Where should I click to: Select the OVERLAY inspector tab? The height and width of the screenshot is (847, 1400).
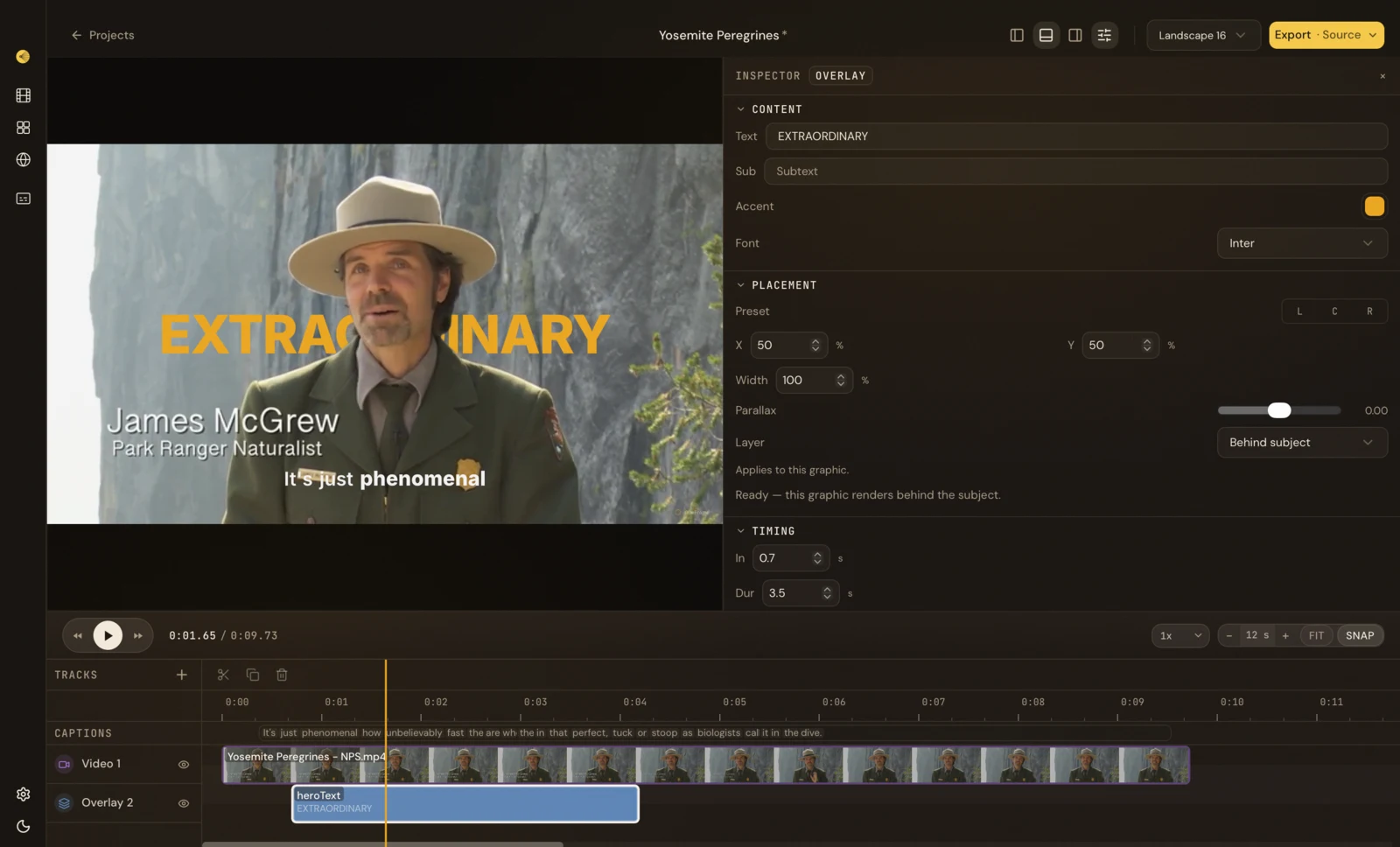[x=840, y=76]
